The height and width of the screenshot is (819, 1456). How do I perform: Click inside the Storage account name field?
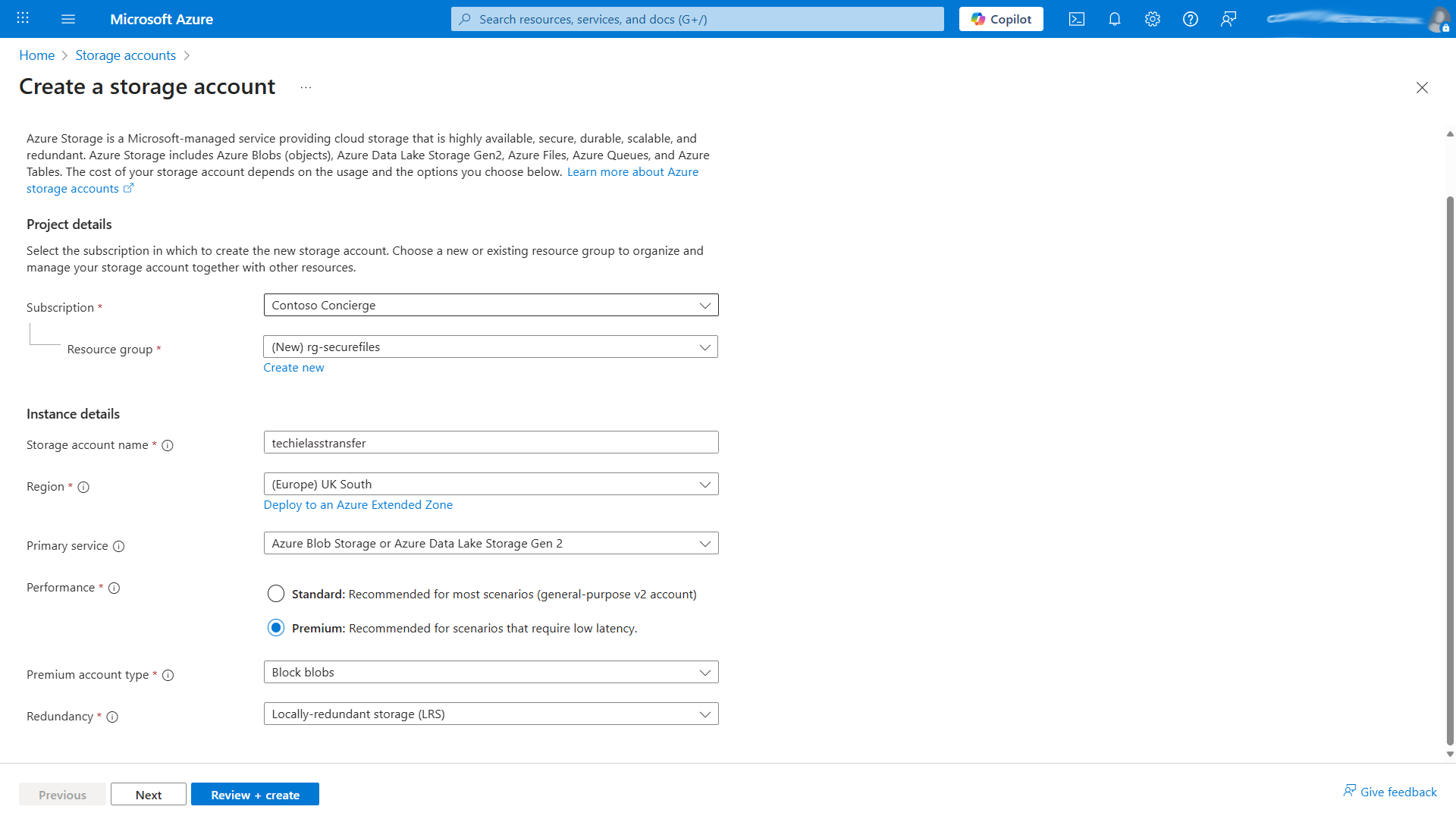(x=491, y=442)
